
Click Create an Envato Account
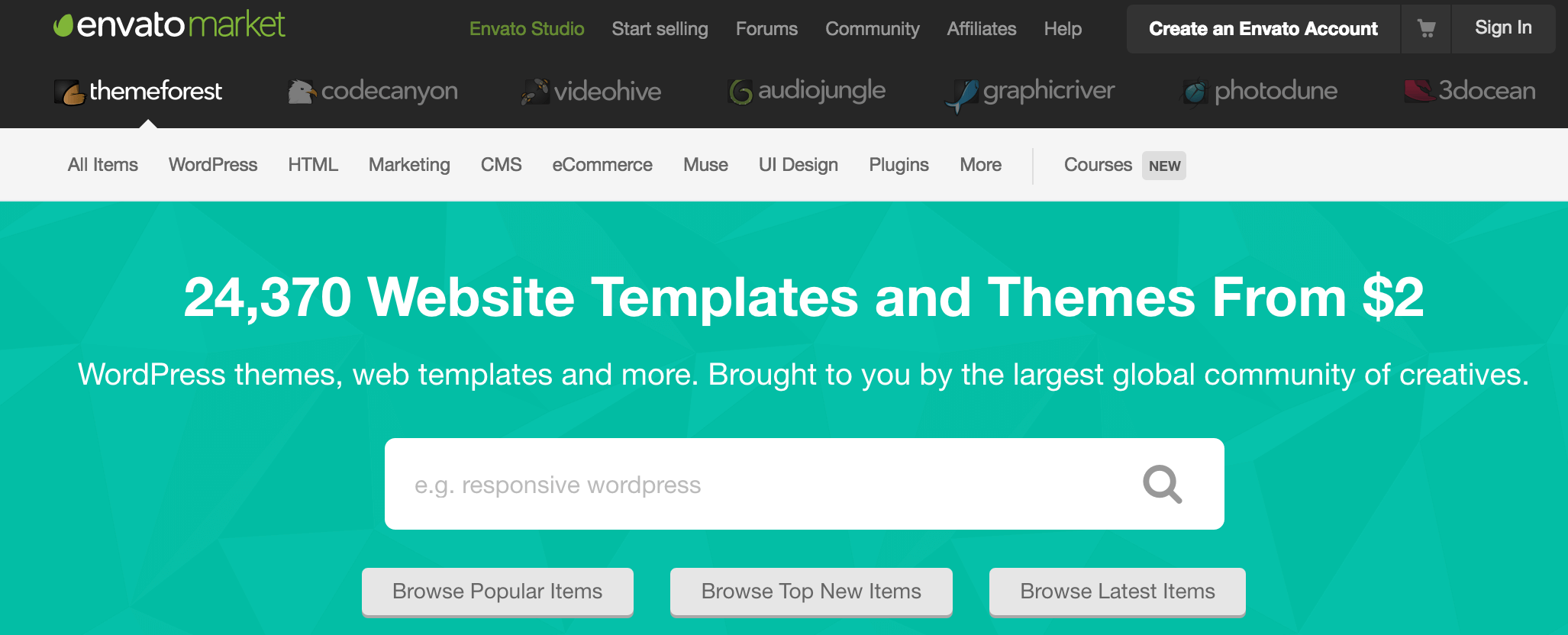point(1263,29)
